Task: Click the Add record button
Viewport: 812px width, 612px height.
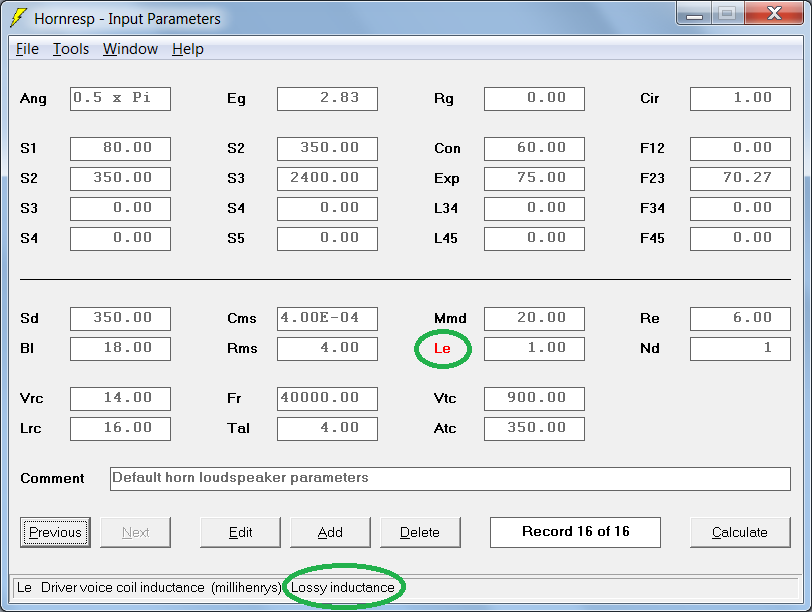Action: [330, 532]
